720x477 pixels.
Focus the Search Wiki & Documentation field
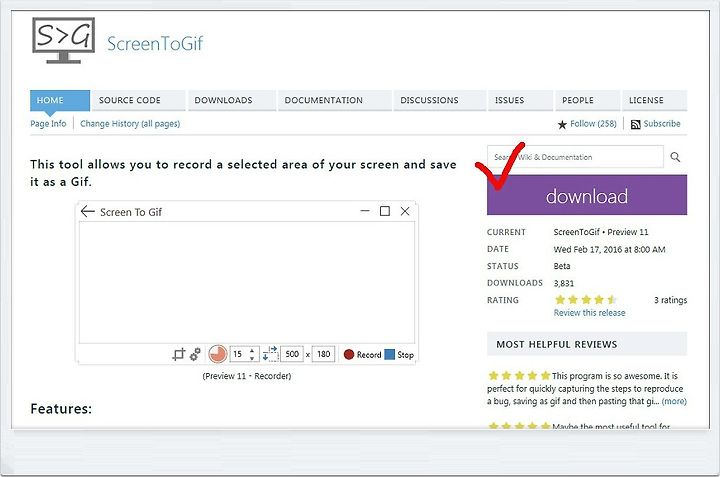(x=575, y=157)
